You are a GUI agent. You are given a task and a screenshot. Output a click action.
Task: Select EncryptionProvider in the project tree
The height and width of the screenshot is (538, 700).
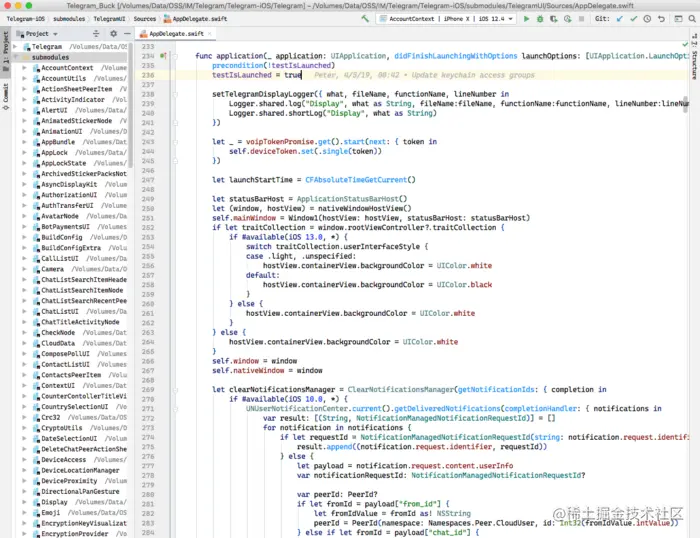click(x=75, y=534)
